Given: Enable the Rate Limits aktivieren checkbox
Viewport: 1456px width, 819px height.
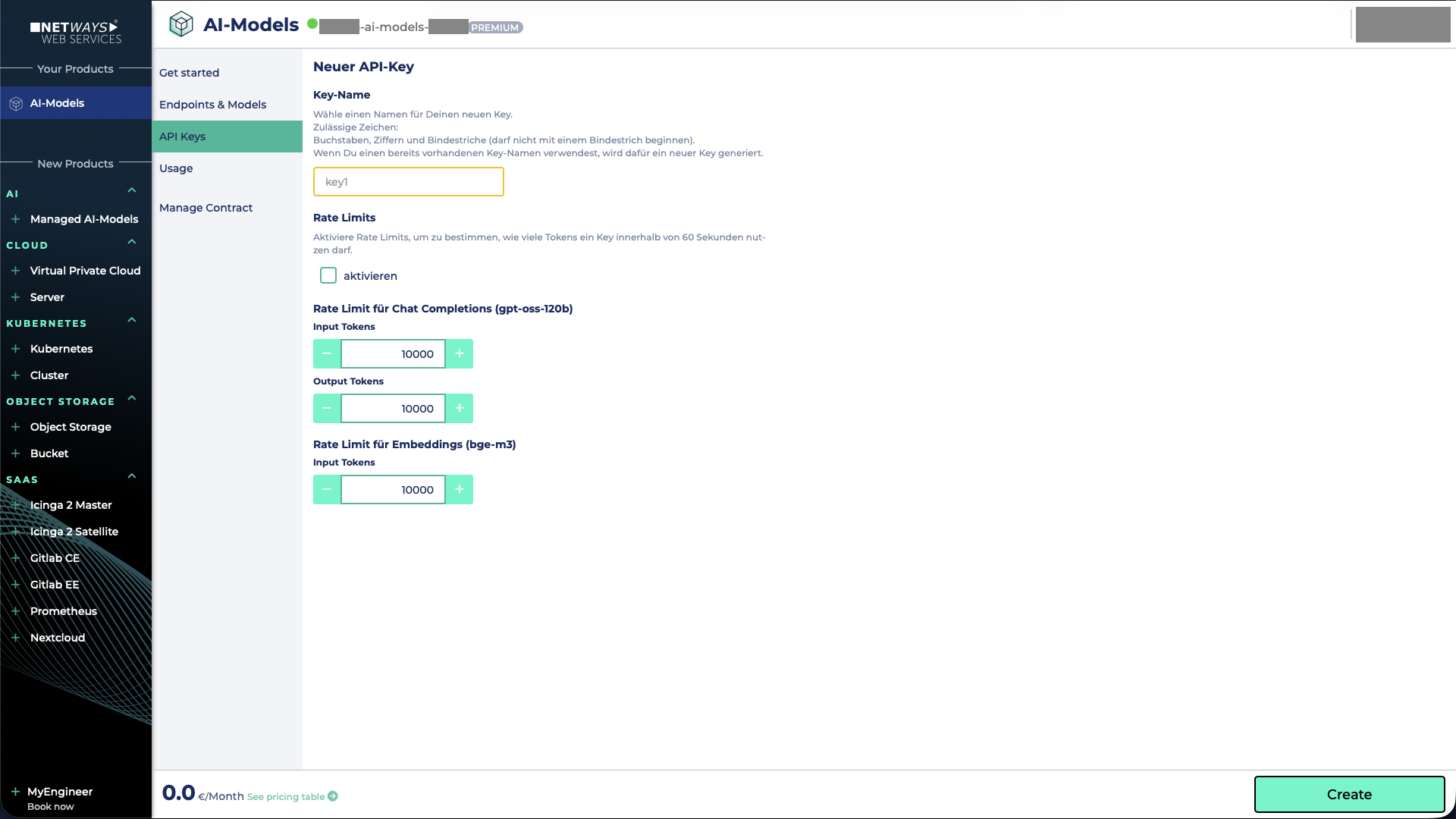Looking at the screenshot, I should point(328,275).
